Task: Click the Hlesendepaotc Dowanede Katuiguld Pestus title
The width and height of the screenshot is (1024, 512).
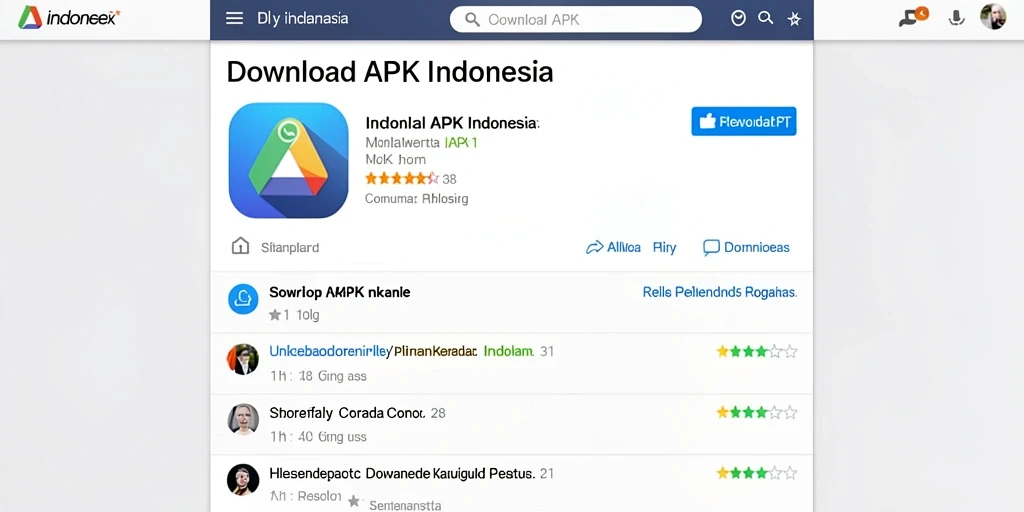Action: pyautogui.click(x=402, y=473)
